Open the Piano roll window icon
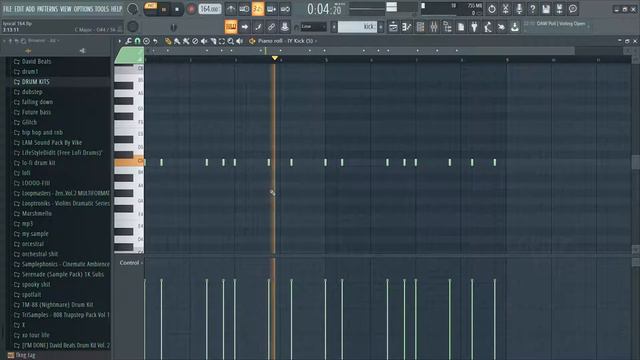Image resolution: width=640 pixels, height=360 pixels. point(407,27)
